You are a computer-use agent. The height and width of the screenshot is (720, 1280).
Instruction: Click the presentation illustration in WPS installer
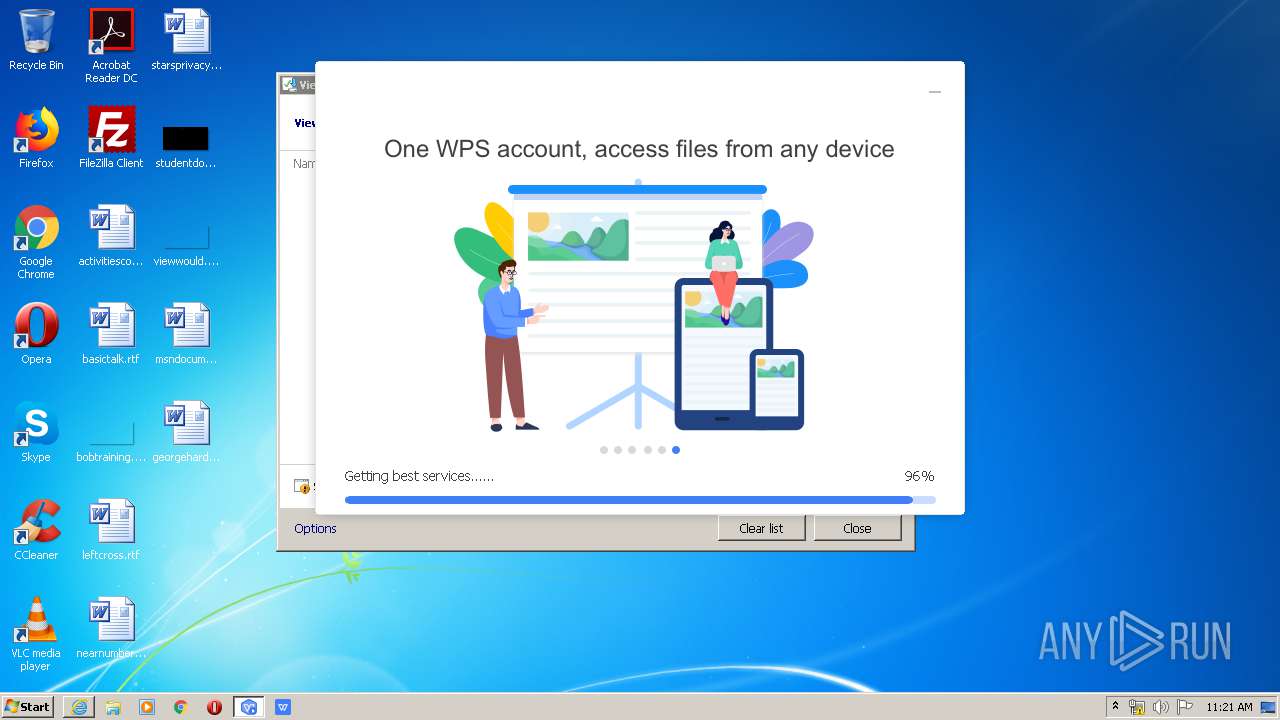tap(634, 306)
